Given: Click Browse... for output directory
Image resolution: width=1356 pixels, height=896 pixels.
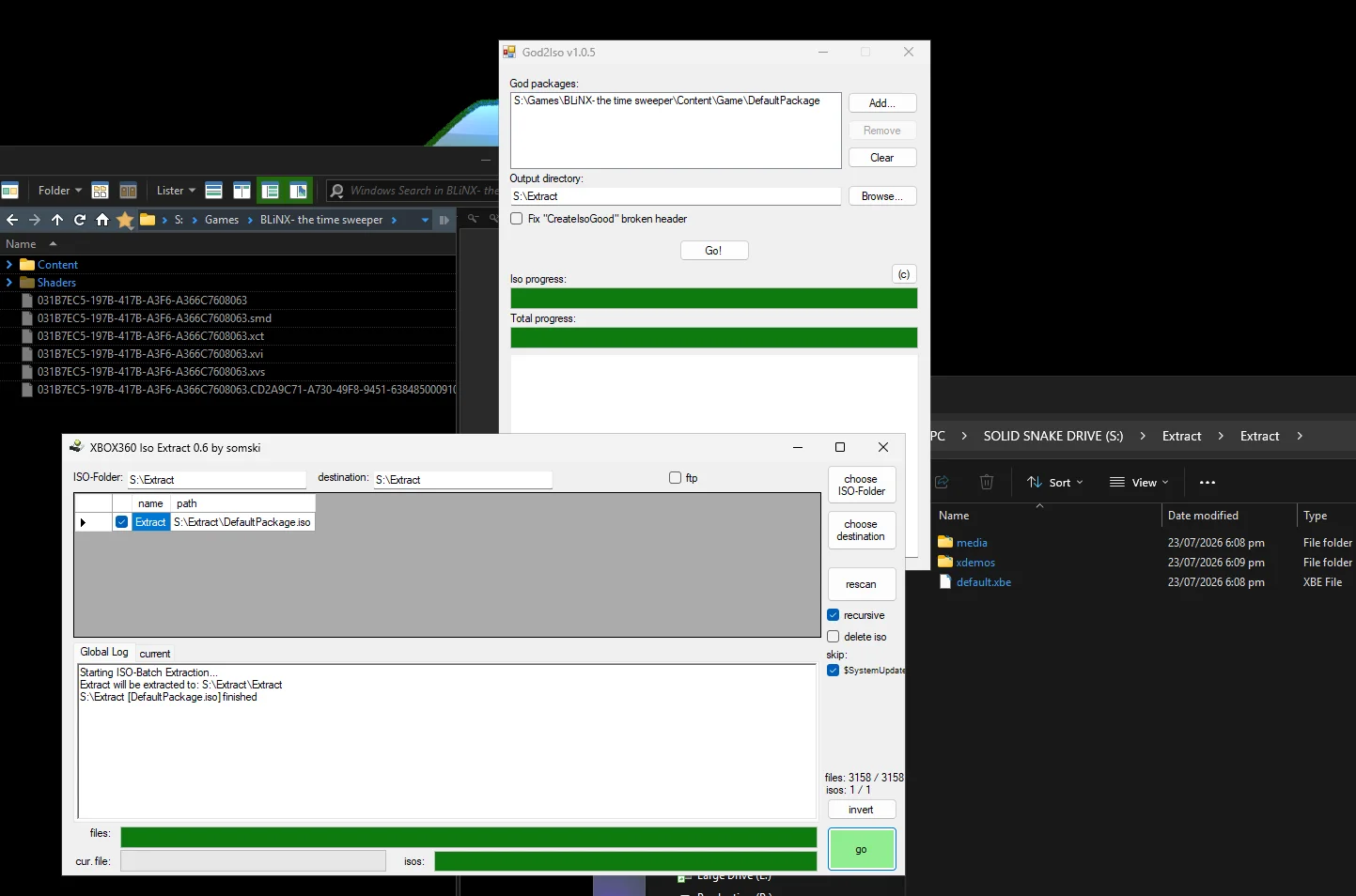Looking at the screenshot, I should 882,196.
